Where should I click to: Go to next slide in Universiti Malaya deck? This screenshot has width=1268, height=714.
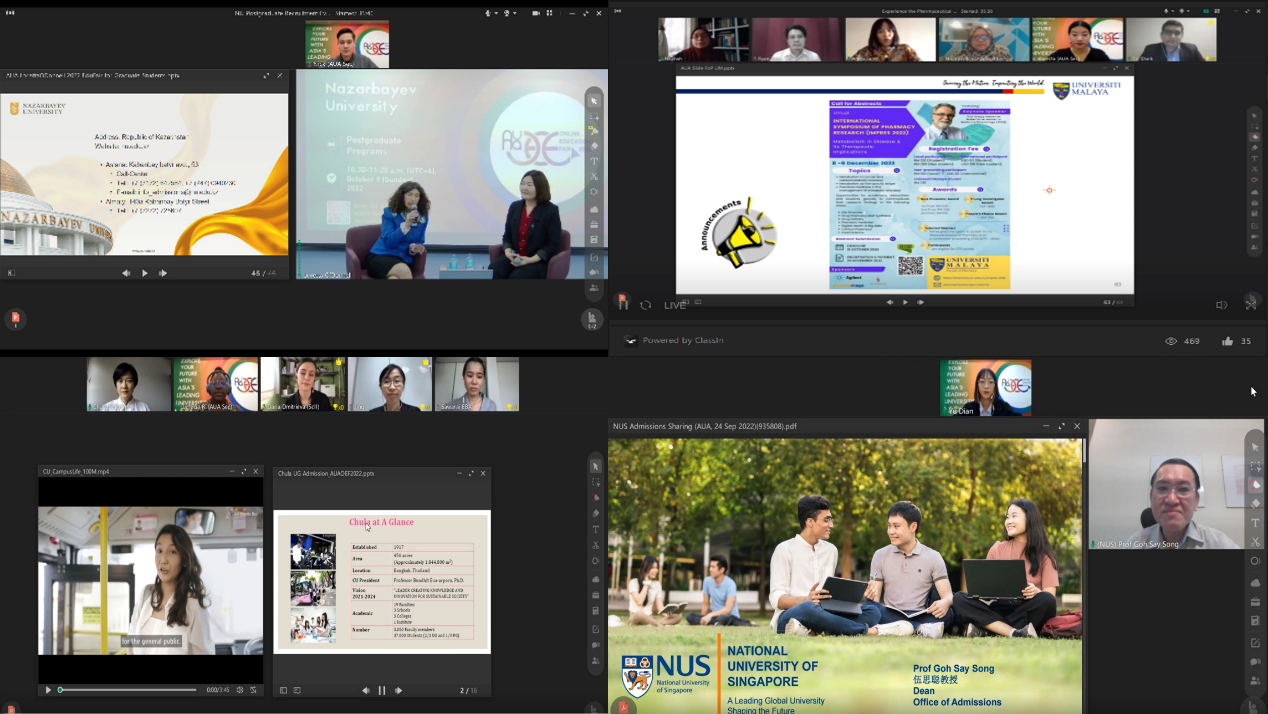click(x=921, y=302)
